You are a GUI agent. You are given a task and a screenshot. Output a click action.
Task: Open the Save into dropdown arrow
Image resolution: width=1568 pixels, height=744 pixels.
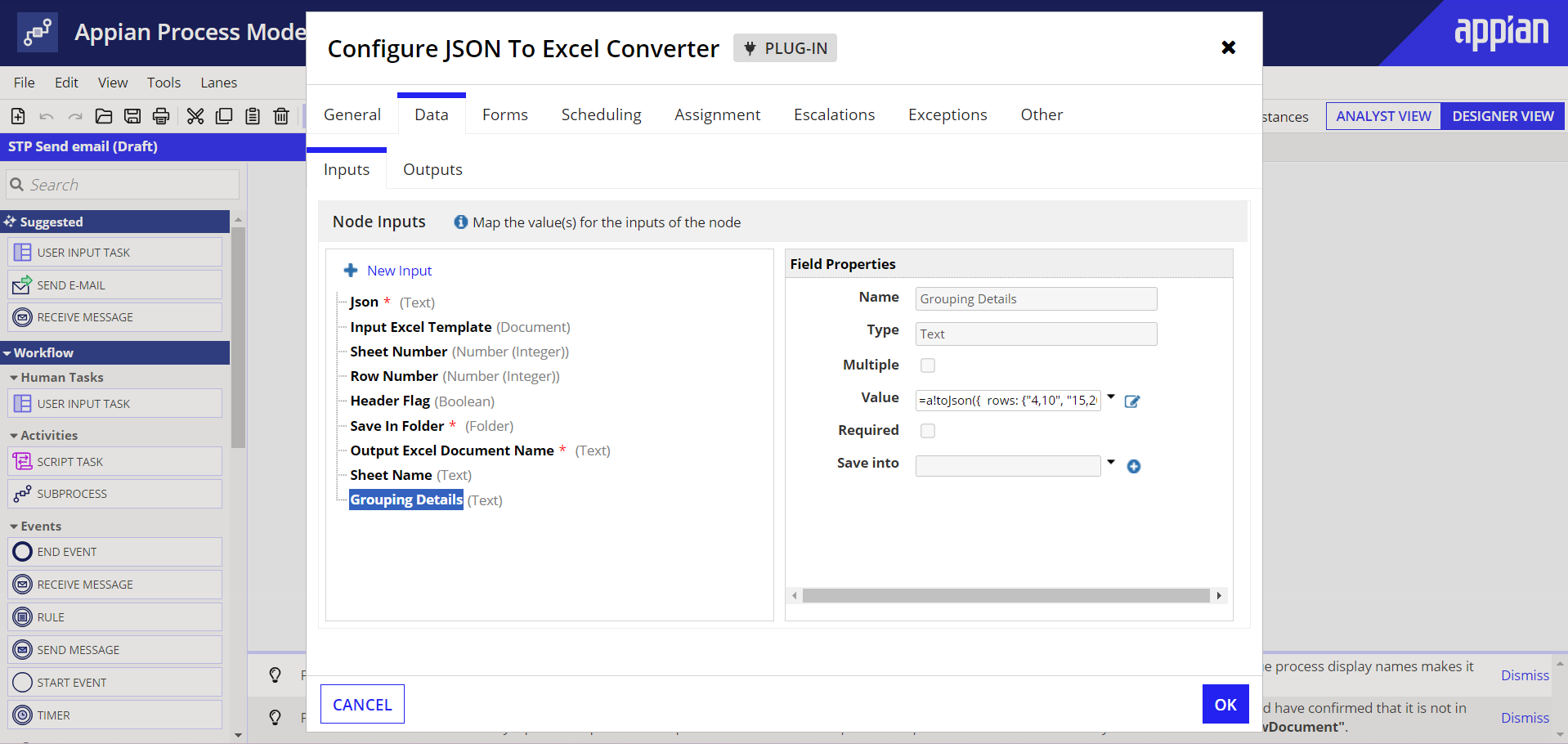(1111, 463)
